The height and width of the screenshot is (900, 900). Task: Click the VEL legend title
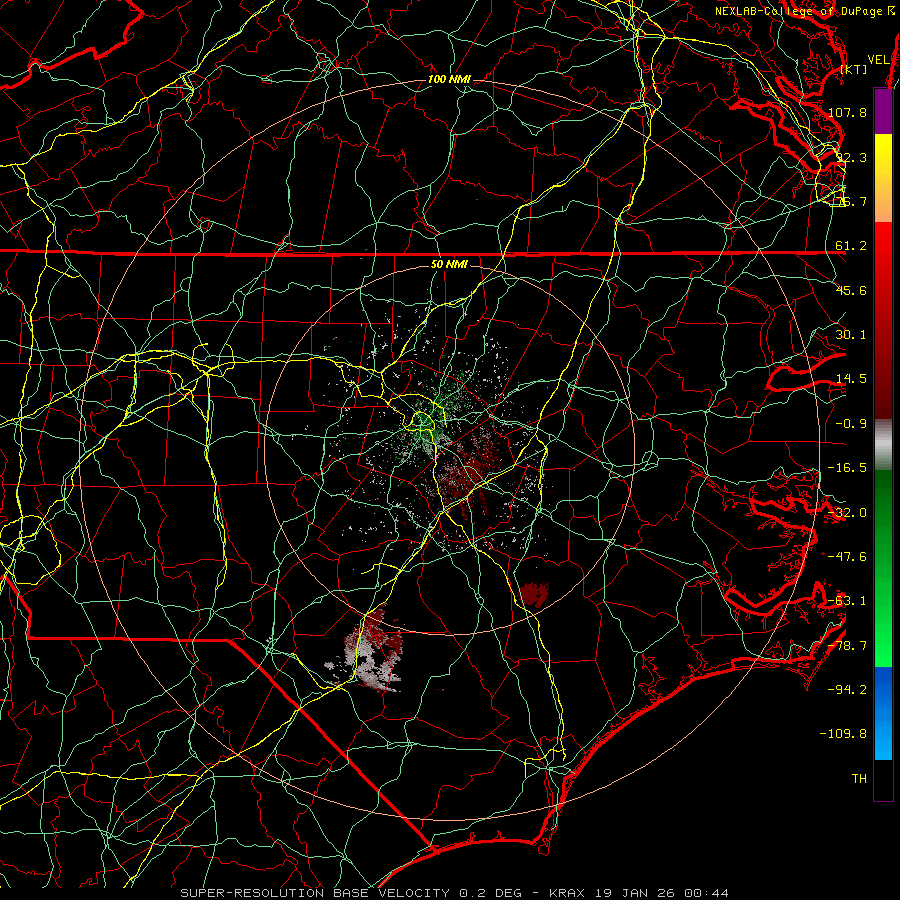(x=878, y=60)
